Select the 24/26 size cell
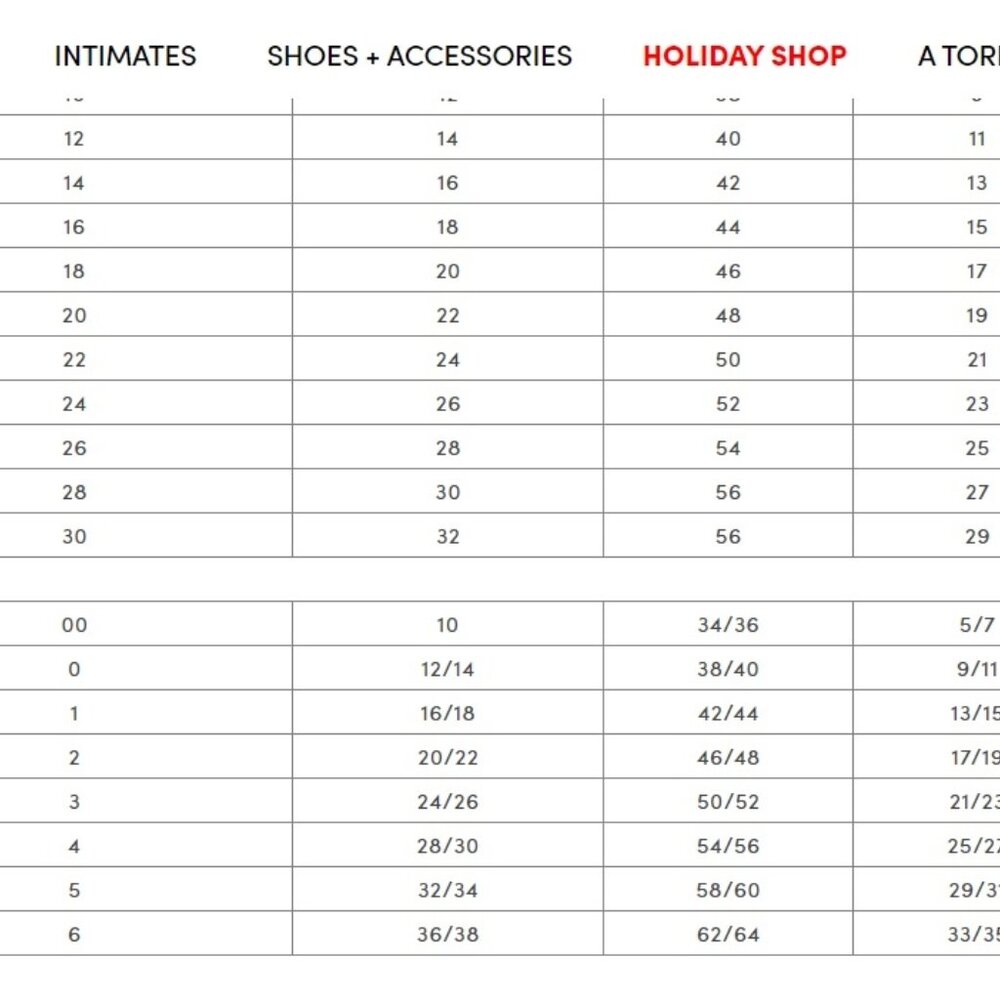This screenshot has height=1000, width=1000. (x=448, y=801)
